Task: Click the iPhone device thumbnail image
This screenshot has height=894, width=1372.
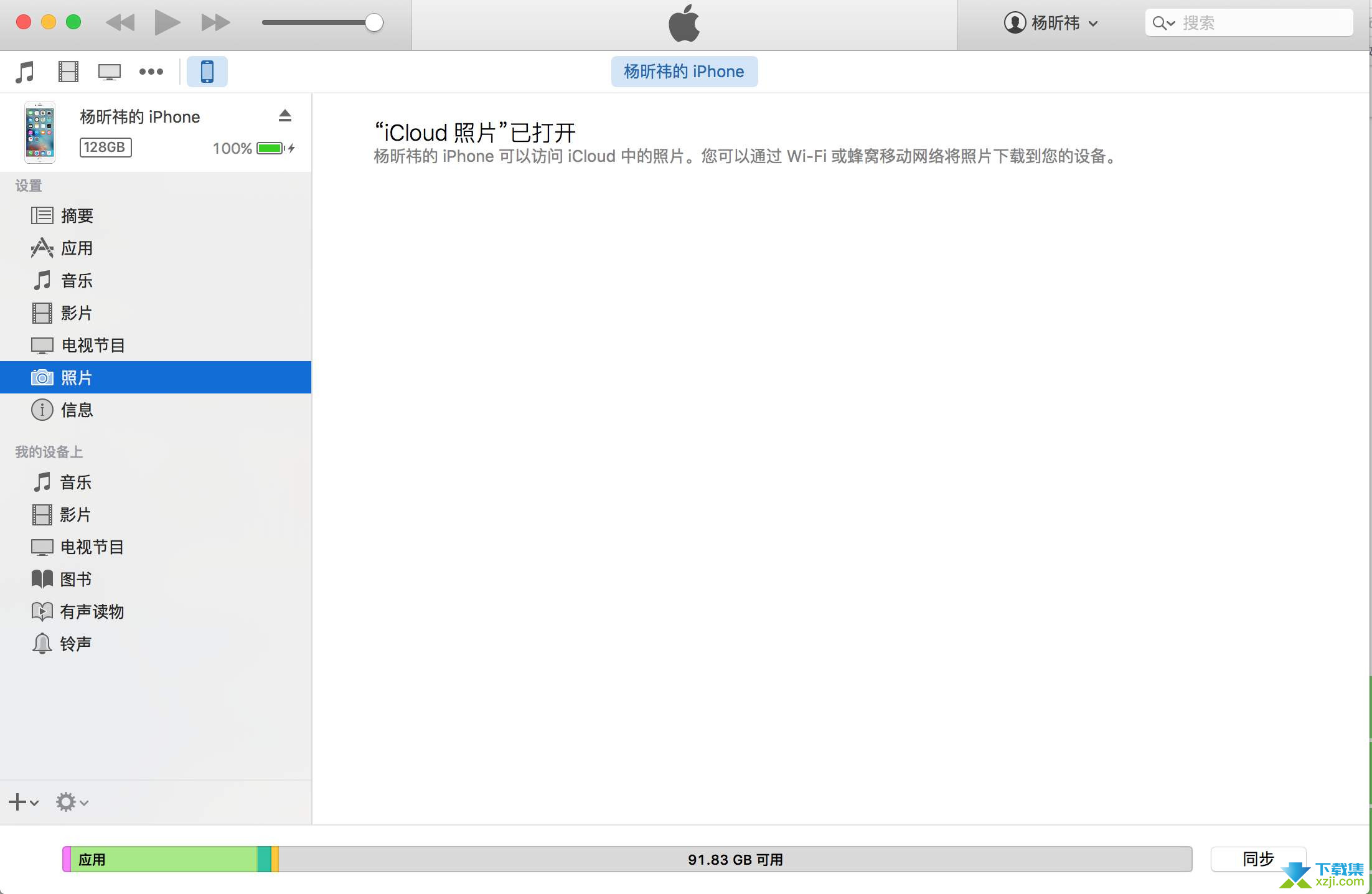Action: (x=40, y=133)
